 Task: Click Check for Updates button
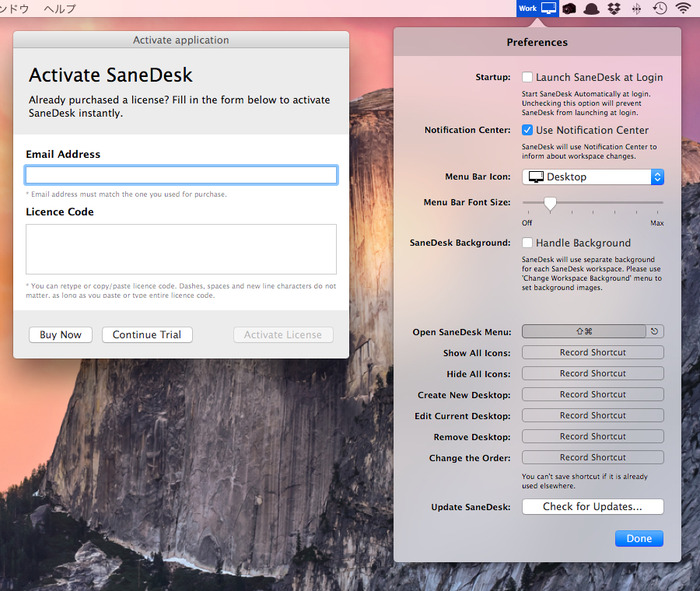point(593,507)
